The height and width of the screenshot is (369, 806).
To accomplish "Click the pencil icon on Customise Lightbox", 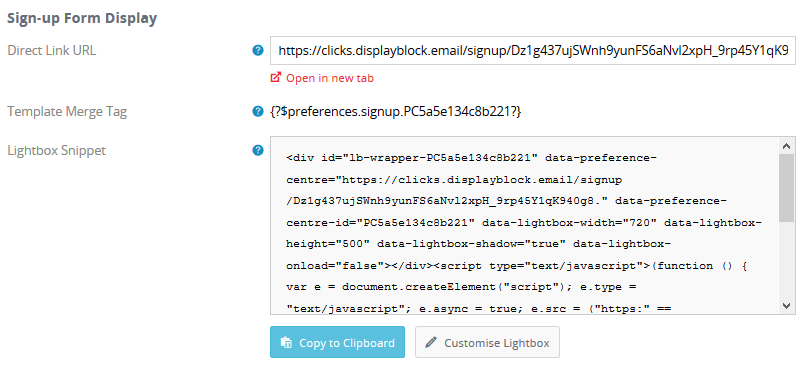I will (x=431, y=342).
